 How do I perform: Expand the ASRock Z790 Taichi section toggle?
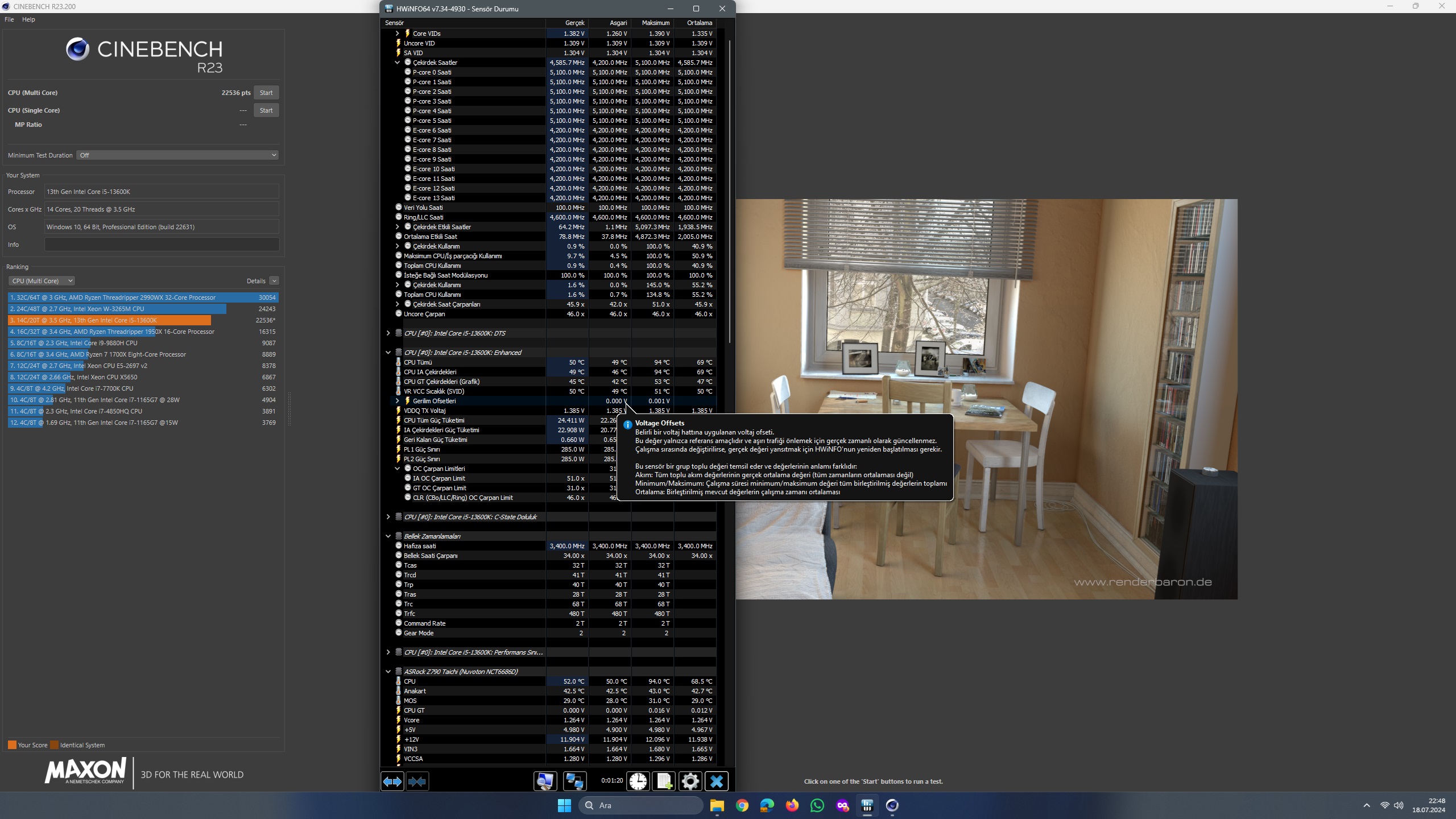pyautogui.click(x=388, y=672)
